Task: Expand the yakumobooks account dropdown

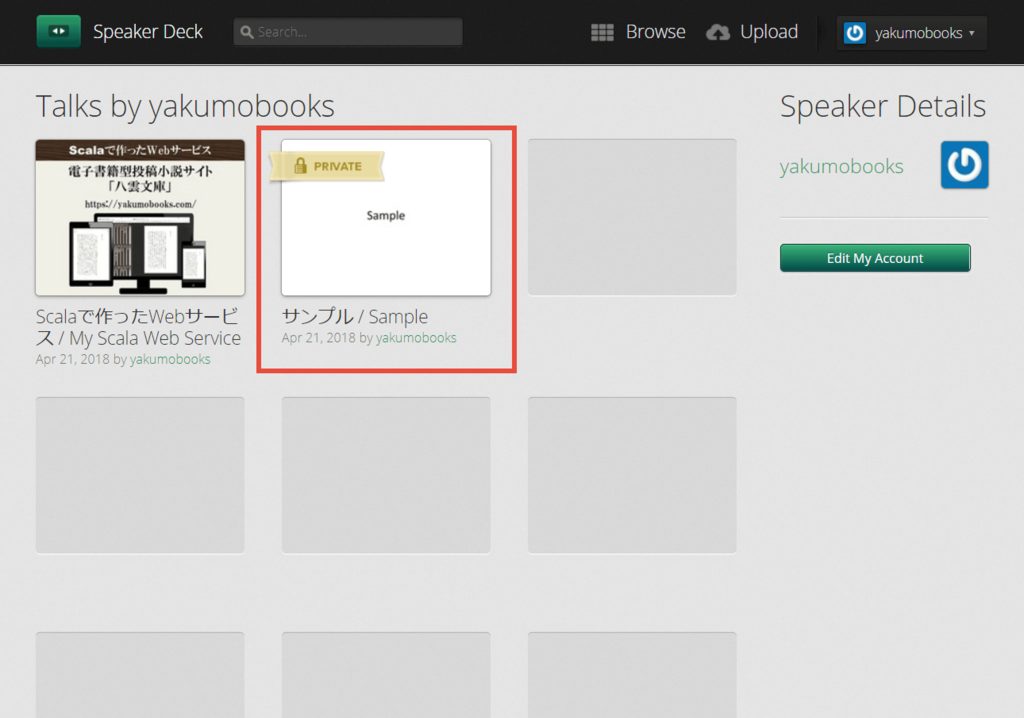Action: click(x=912, y=33)
